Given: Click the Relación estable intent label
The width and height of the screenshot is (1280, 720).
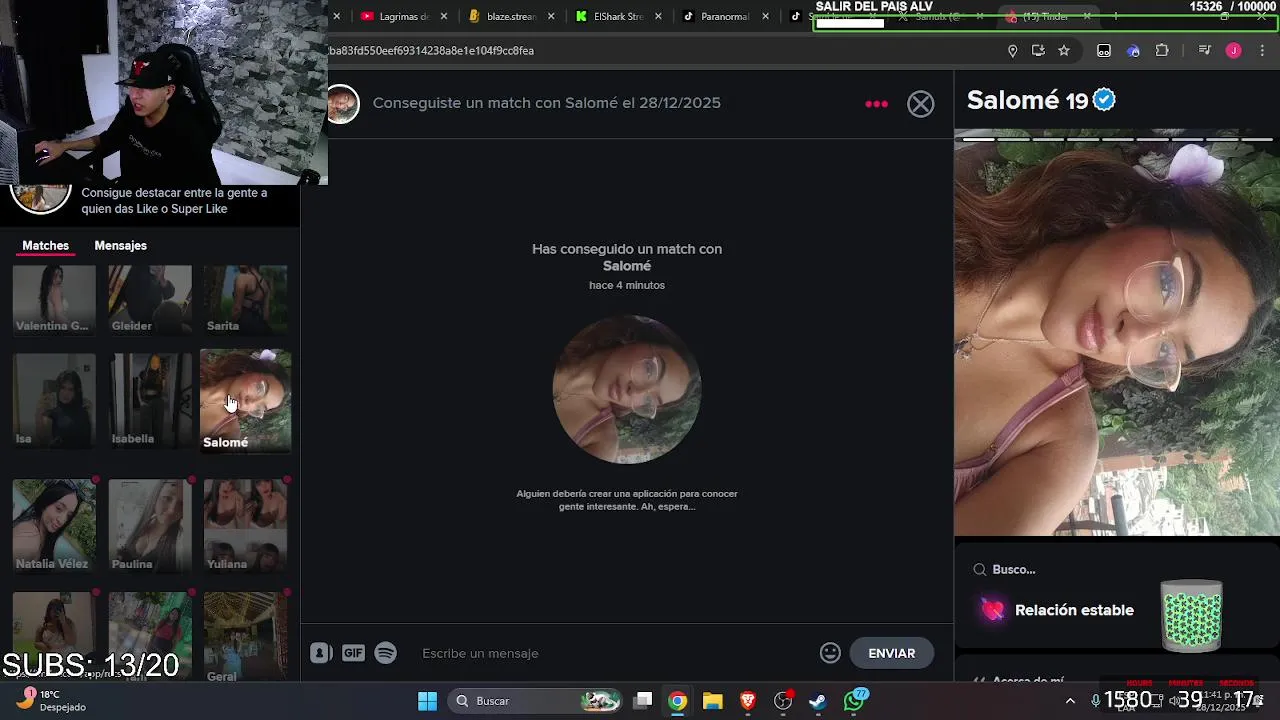Looking at the screenshot, I should click(1074, 610).
